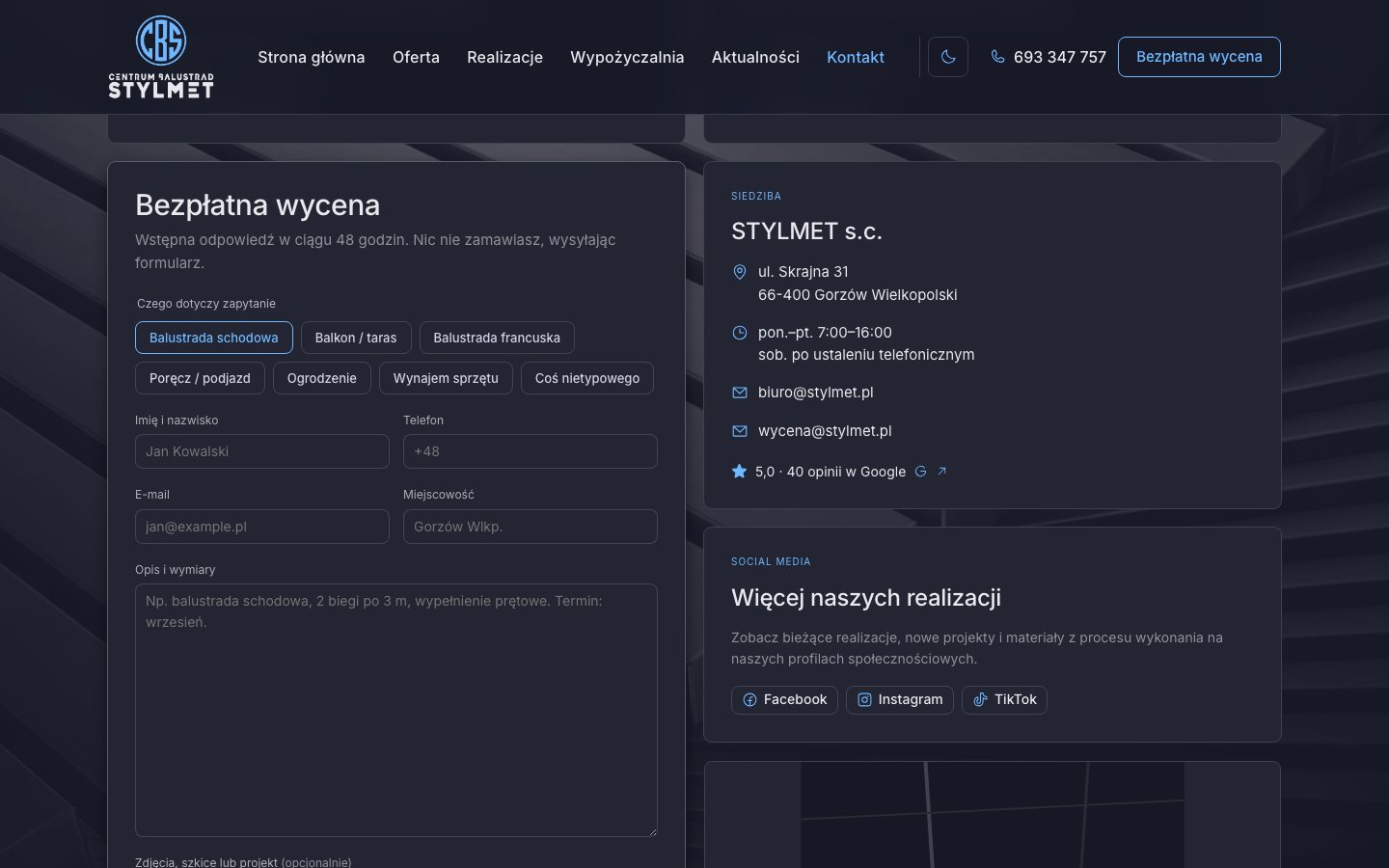Select the Coś nietypowego chip
Image resolution: width=1389 pixels, height=868 pixels.
coord(587,378)
